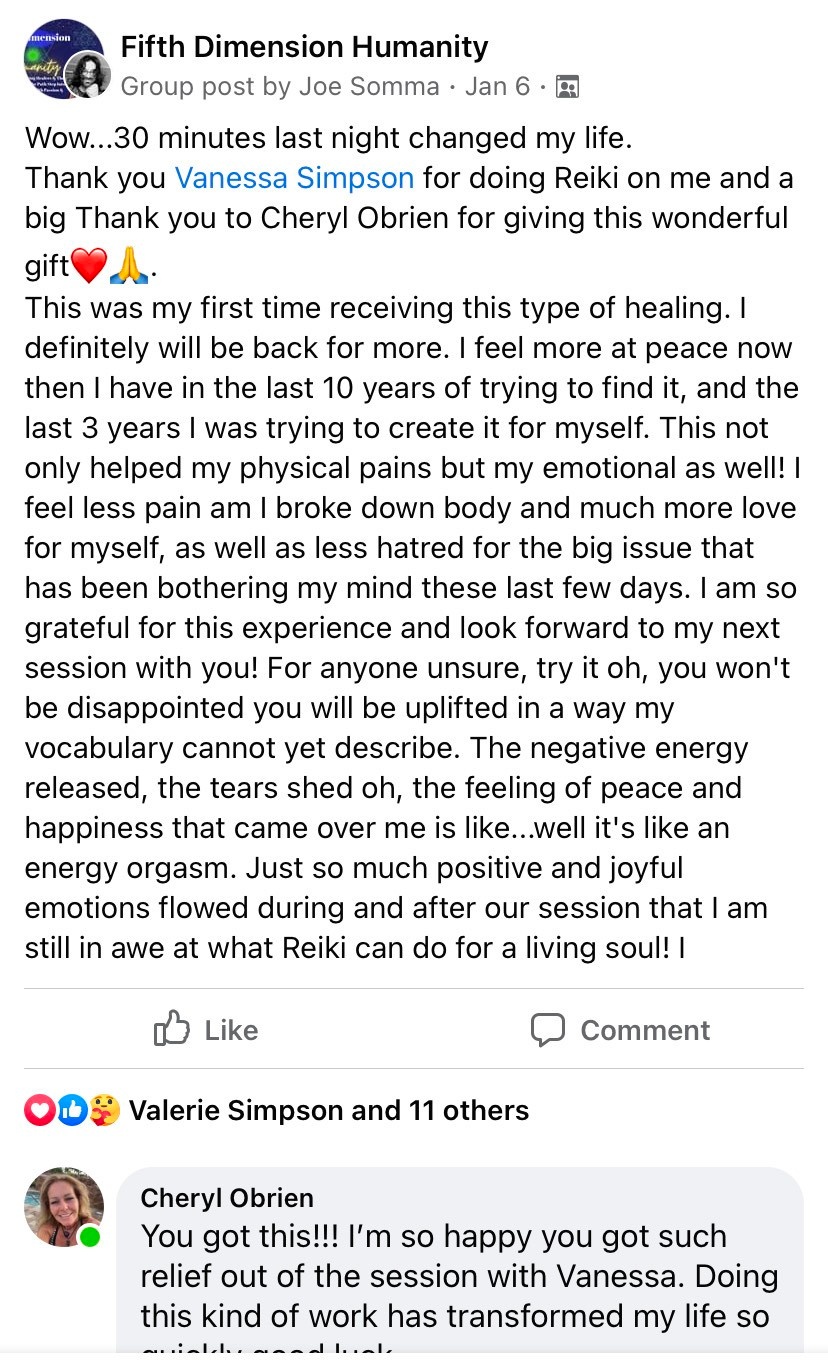Tap Joe Somma's small profile picture
The width and height of the screenshot is (828, 1364).
[x=87, y=74]
